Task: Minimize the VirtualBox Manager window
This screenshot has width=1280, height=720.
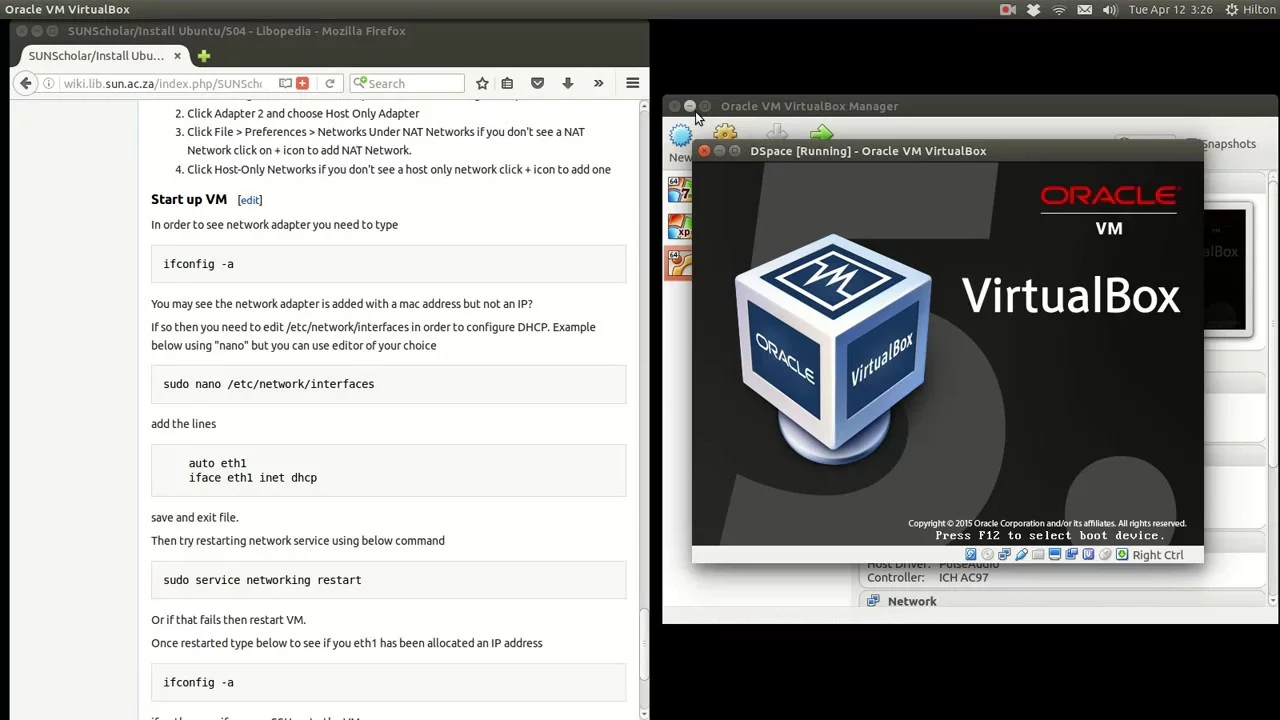Action: point(689,106)
